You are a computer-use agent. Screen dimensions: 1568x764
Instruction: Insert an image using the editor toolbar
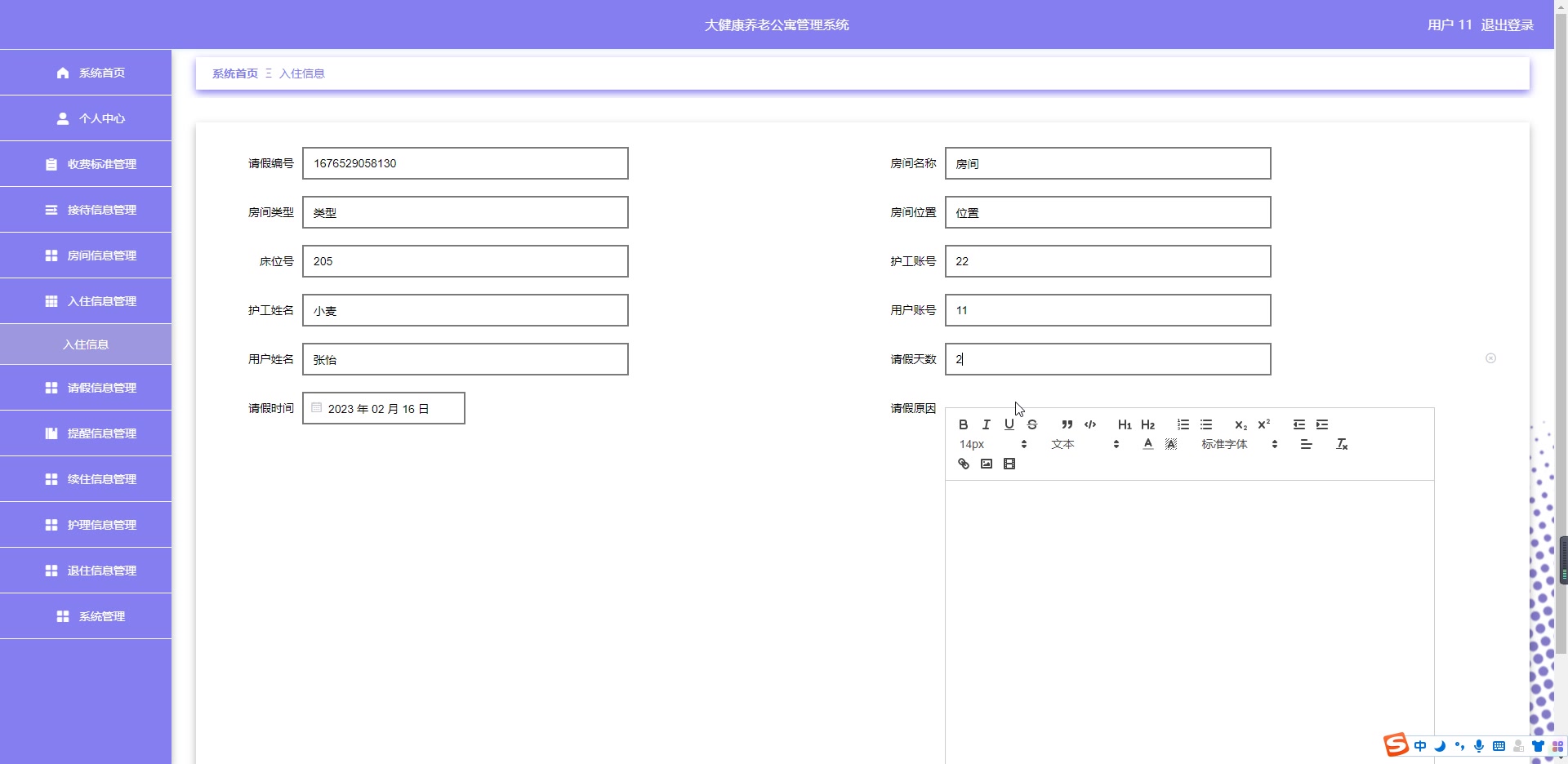tap(986, 464)
